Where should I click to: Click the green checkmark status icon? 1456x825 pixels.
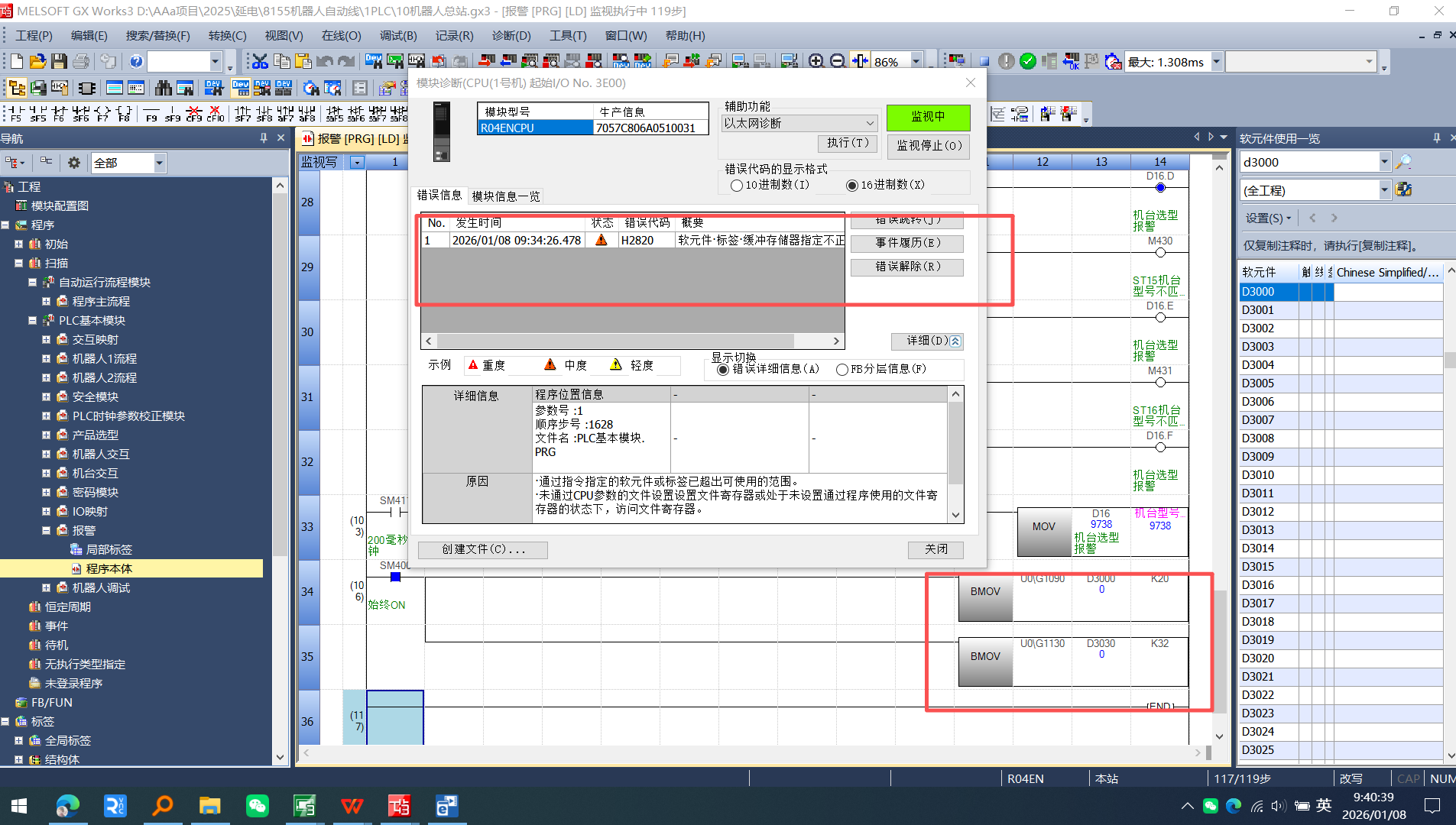pyautogui.click(x=1028, y=62)
